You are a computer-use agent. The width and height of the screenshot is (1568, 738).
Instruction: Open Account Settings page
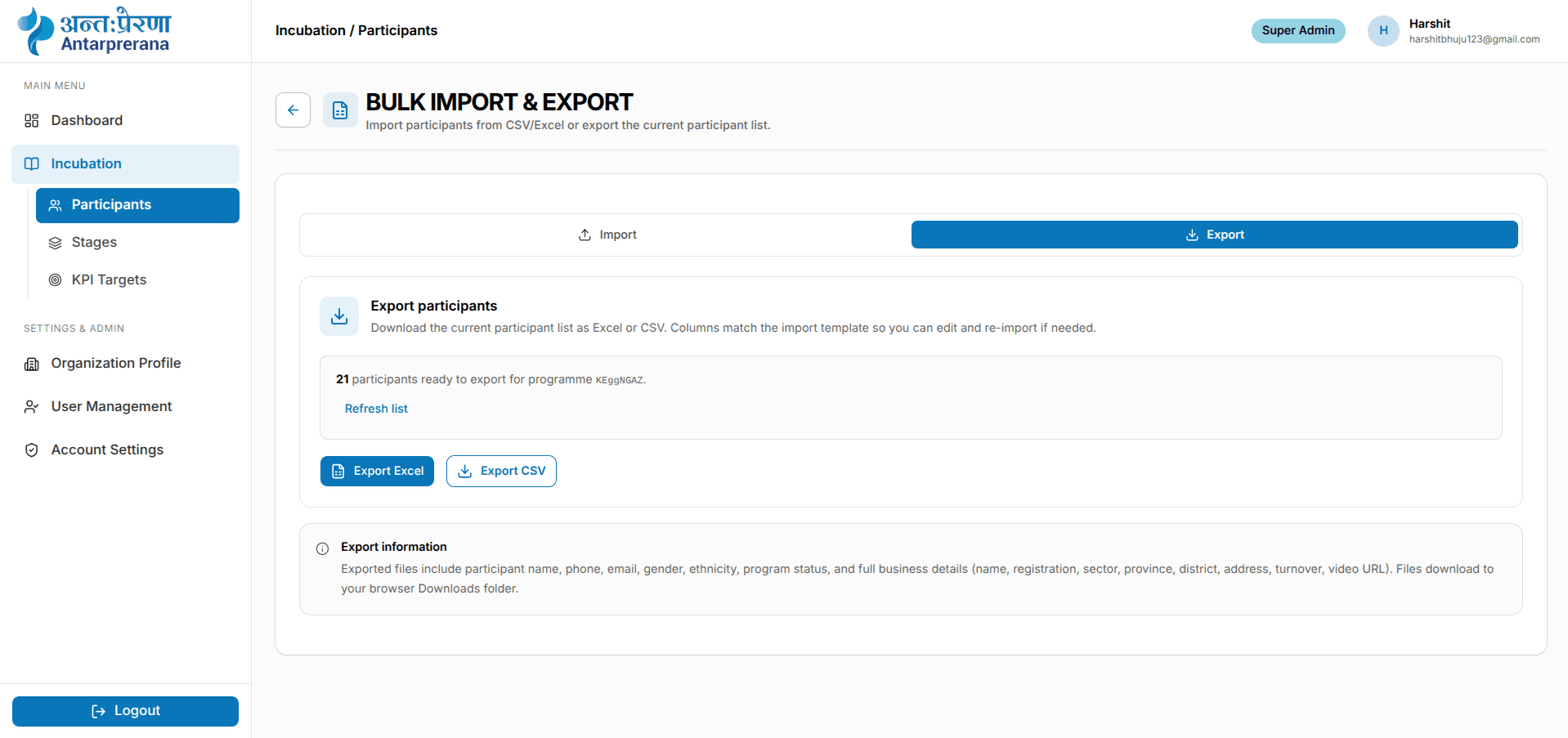[125, 450]
